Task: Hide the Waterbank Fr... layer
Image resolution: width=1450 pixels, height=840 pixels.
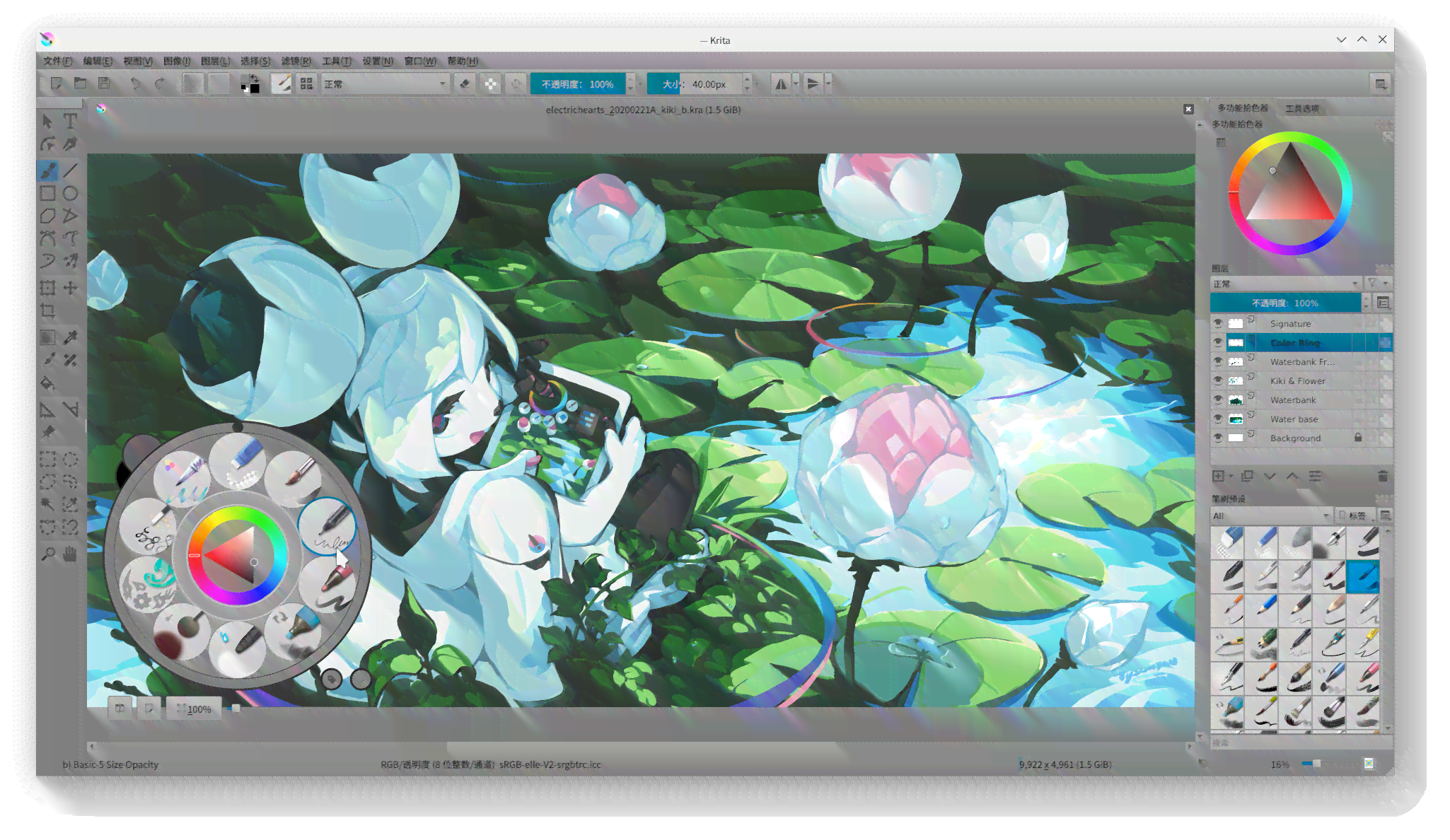Action: [1218, 361]
